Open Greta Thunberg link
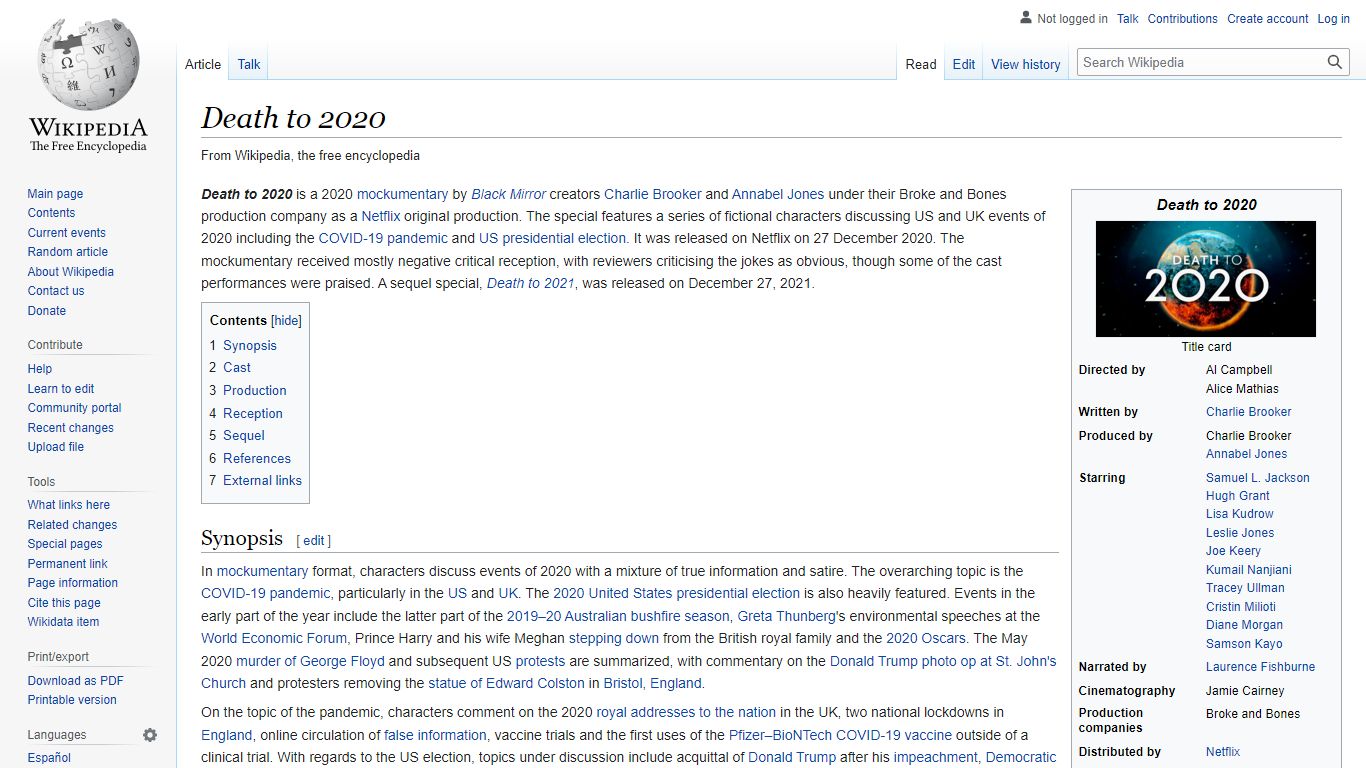 pyautogui.click(x=785, y=616)
